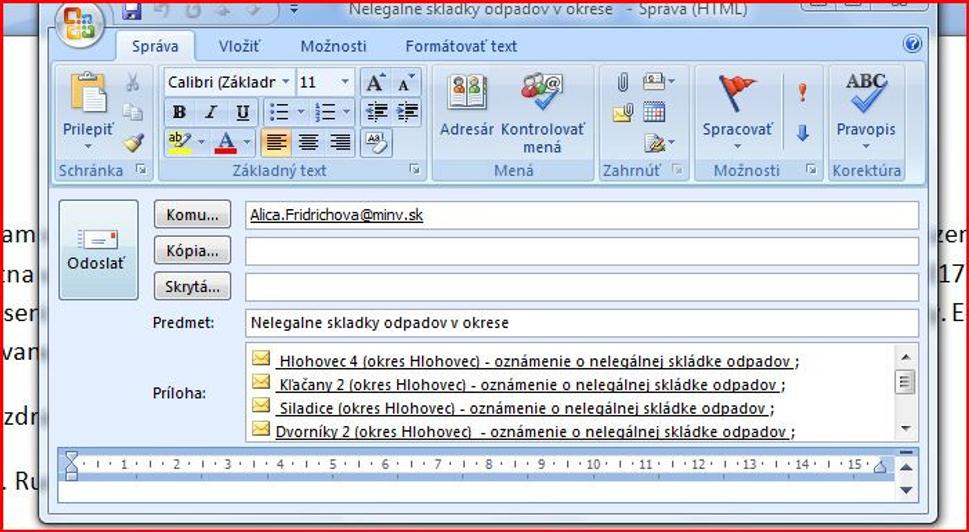Attach an Outlook item envelope icon
The height and width of the screenshot is (532, 969).
pos(623,112)
